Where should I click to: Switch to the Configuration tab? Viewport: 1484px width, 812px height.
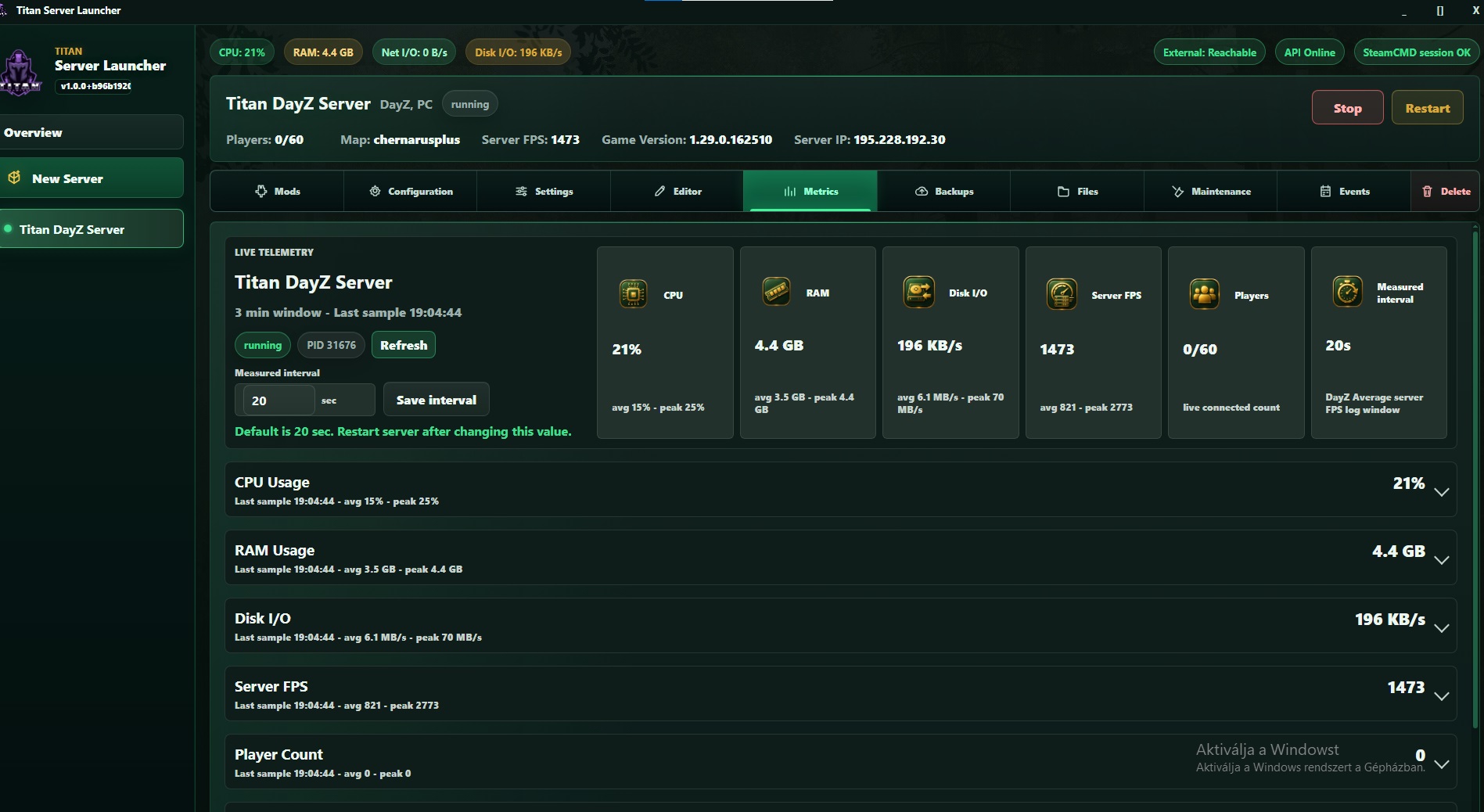pos(411,191)
